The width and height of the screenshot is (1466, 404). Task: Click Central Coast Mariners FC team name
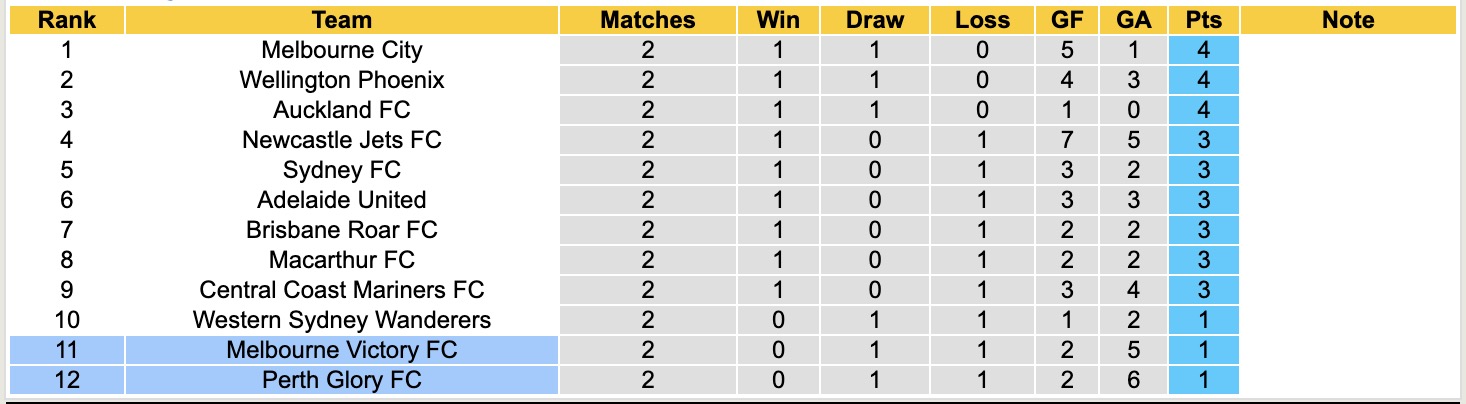coord(341,290)
